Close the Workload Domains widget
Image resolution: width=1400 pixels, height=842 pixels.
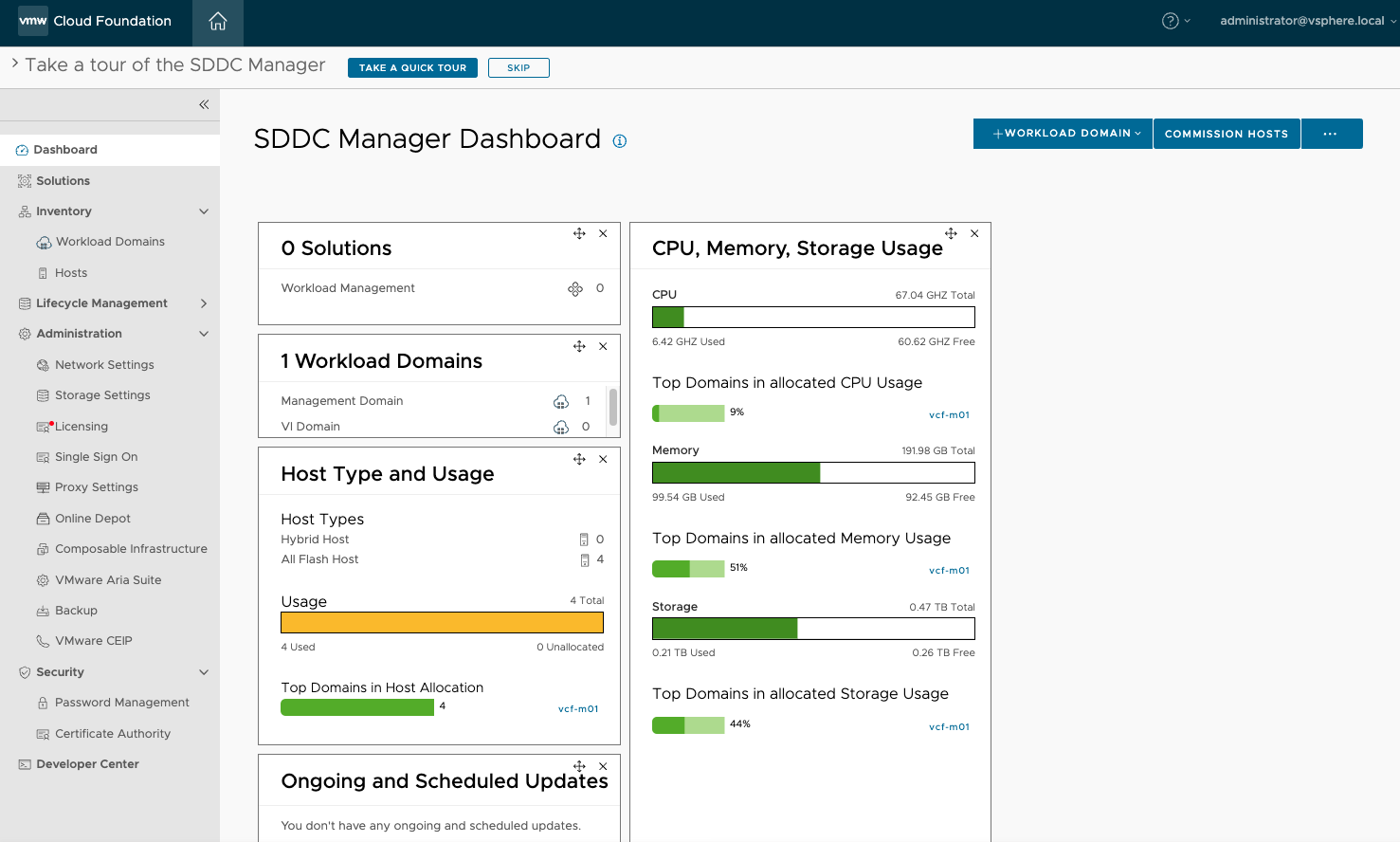pos(603,346)
